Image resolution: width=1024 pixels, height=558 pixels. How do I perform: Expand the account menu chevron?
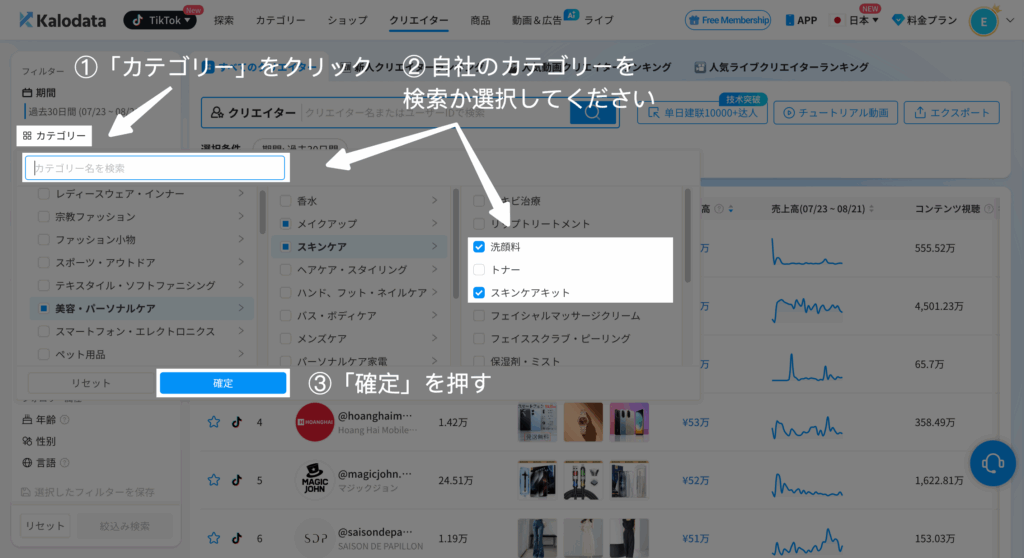[1010, 20]
